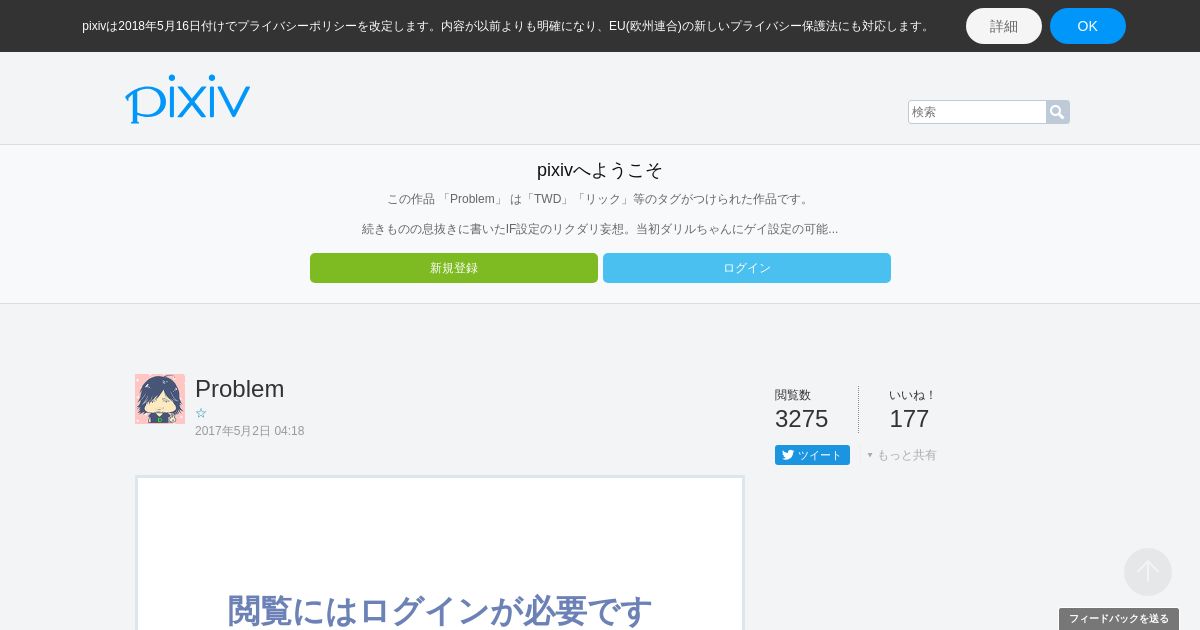The image size is (1200, 630).
Task: Click the pixivへようこそ heading
Action: pos(600,170)
